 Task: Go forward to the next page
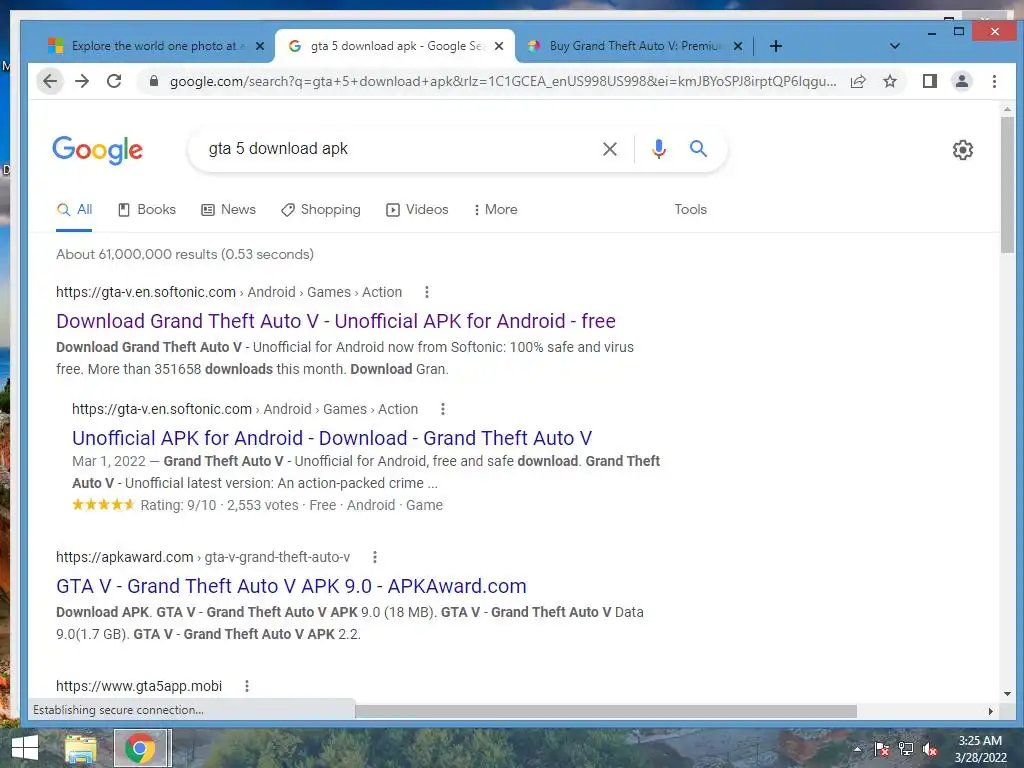coord(82,81)
